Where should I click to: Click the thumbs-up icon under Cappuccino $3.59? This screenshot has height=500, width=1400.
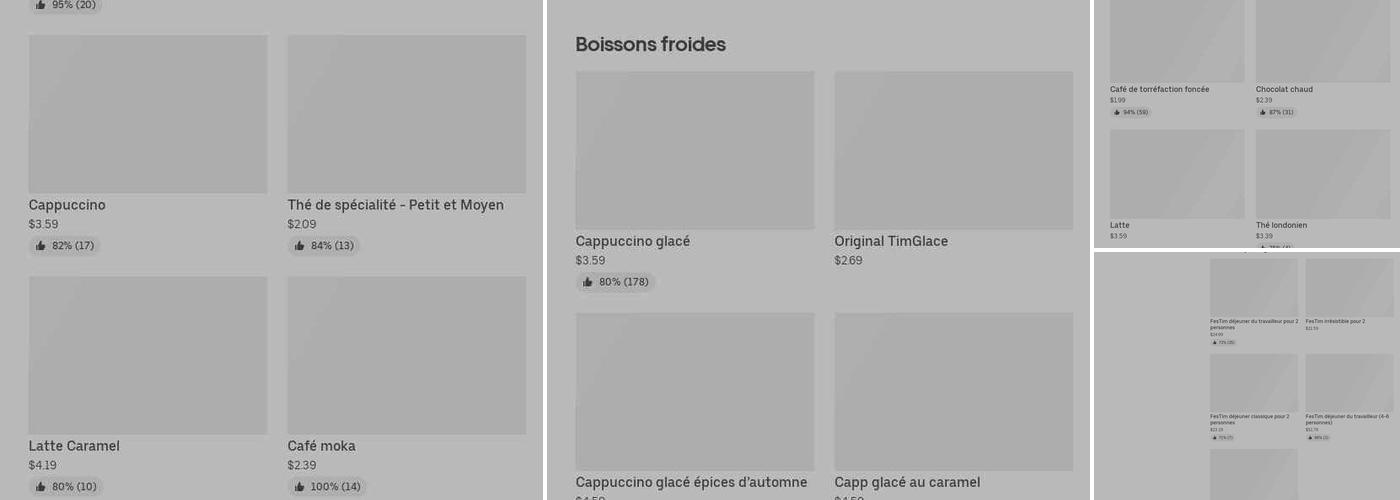[x=41, y=246]
